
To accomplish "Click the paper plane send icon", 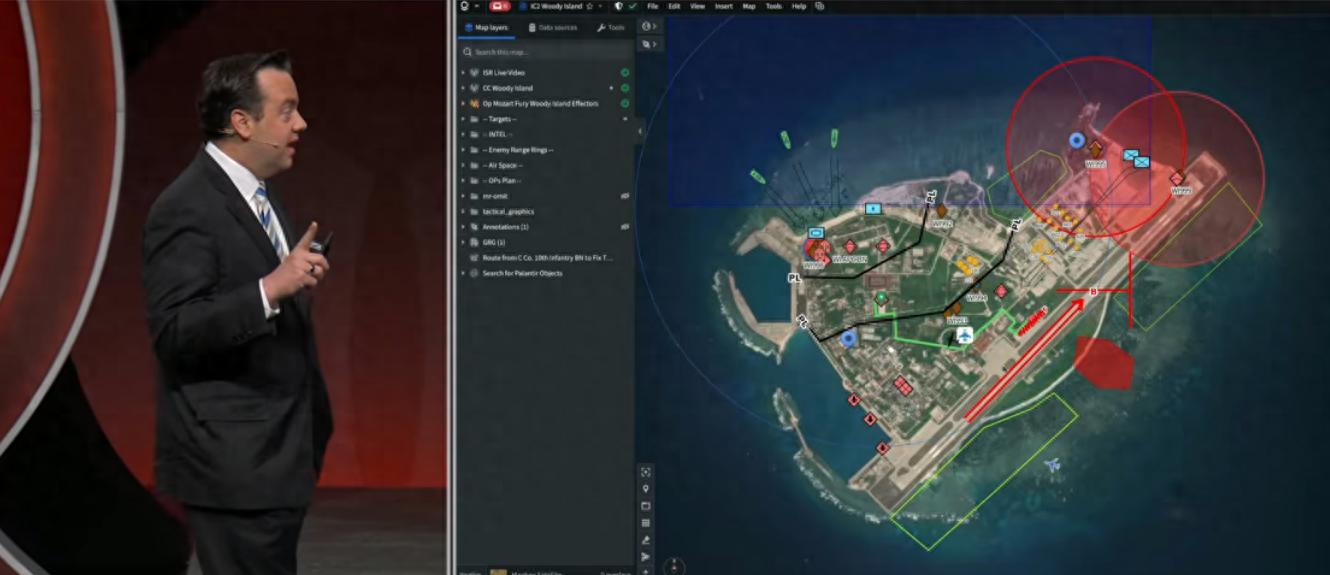I will coord(646,557).
